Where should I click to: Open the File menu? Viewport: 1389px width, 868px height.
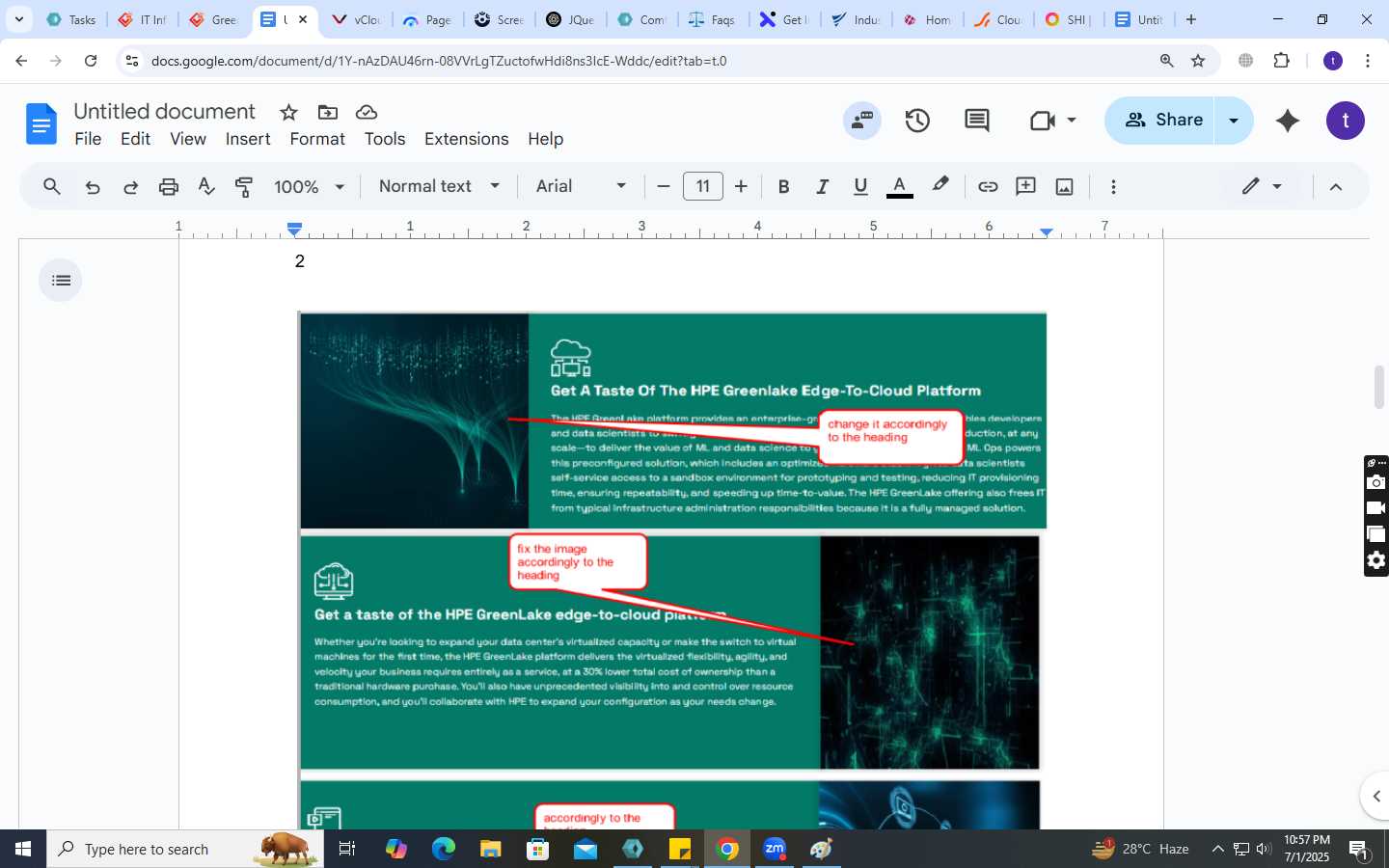point(88,139)
